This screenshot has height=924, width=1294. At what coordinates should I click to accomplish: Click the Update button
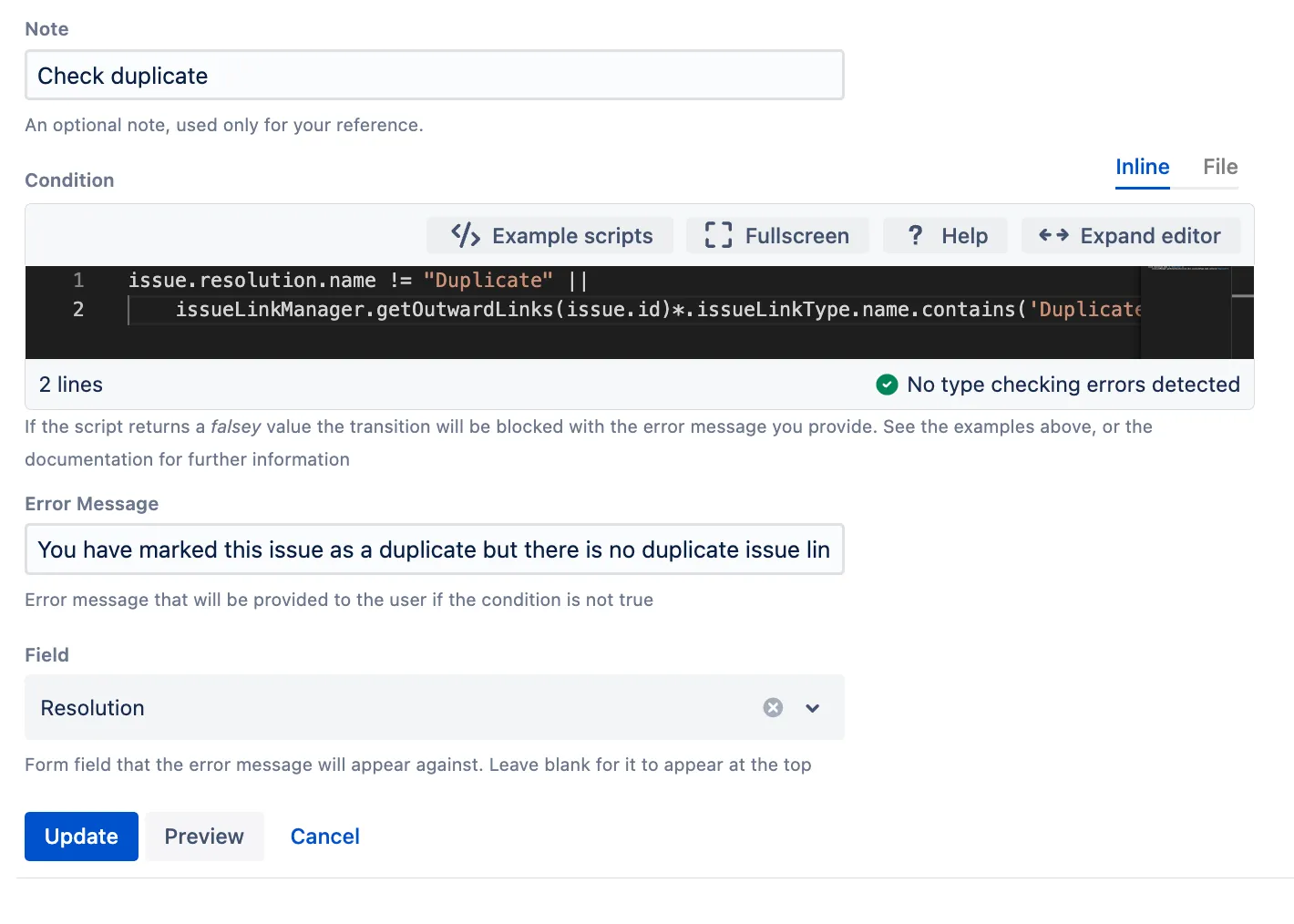(x=81, y=837)
